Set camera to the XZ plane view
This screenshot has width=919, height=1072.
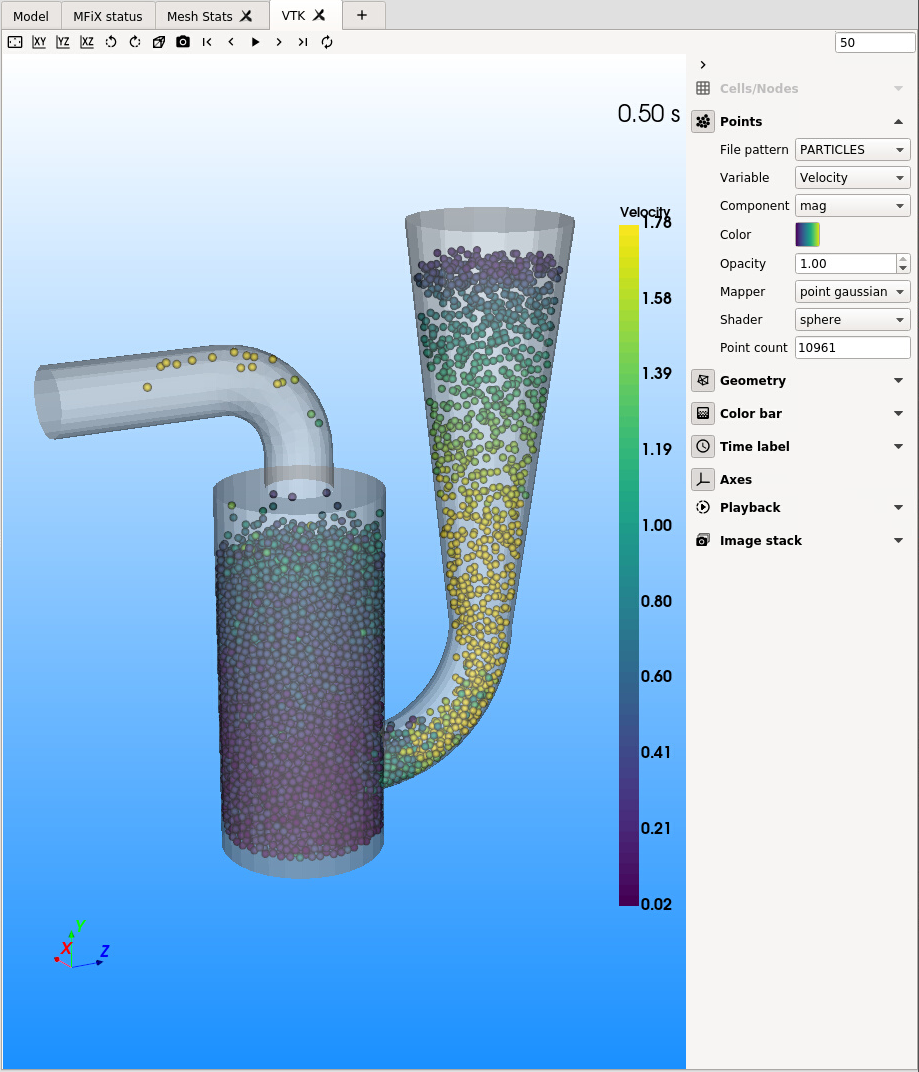click(87, 42)
